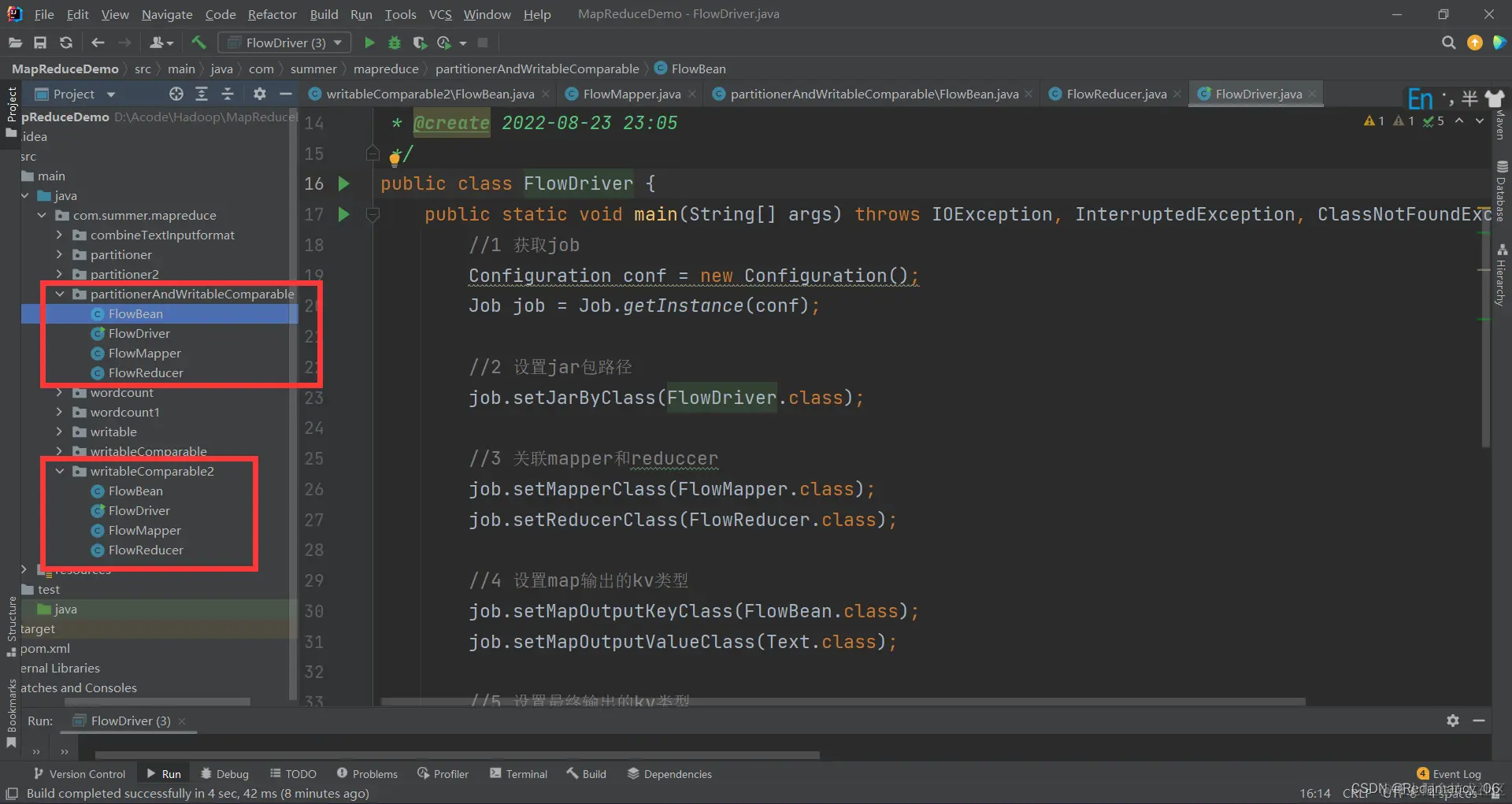Open the Dependencies tool window
Viewport: 1512px width, 804px height.
[669, 774]
